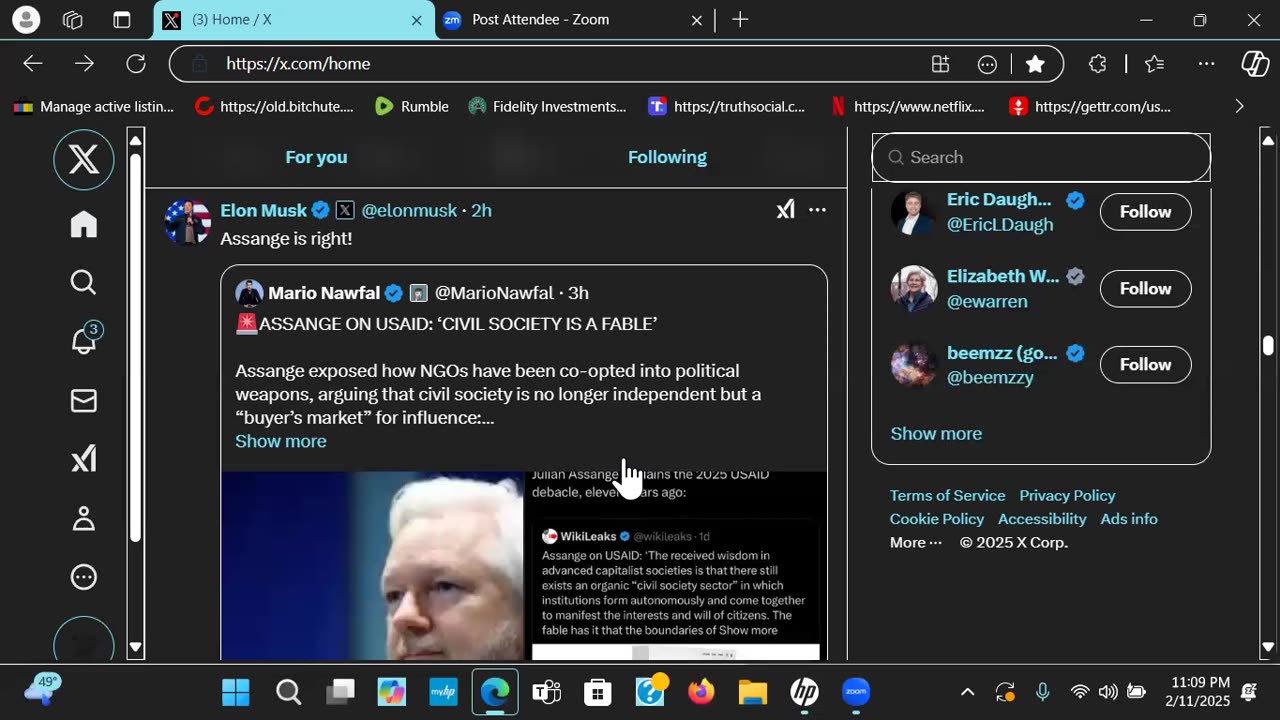Open Privacy Policy link

[x=1067, y=496]
